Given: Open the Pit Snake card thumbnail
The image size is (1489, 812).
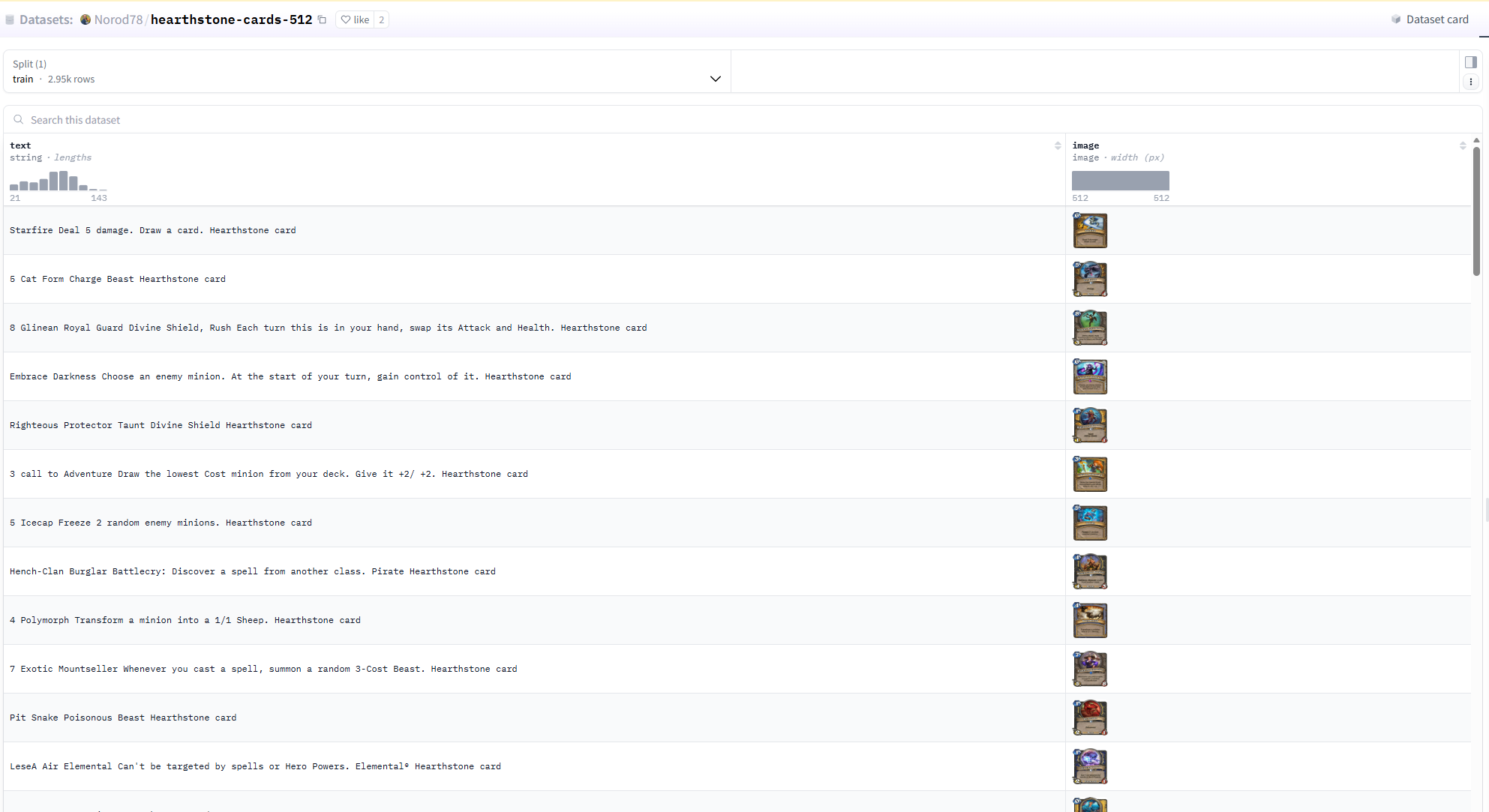Looking at the screenshot, I should [1090, 718].
